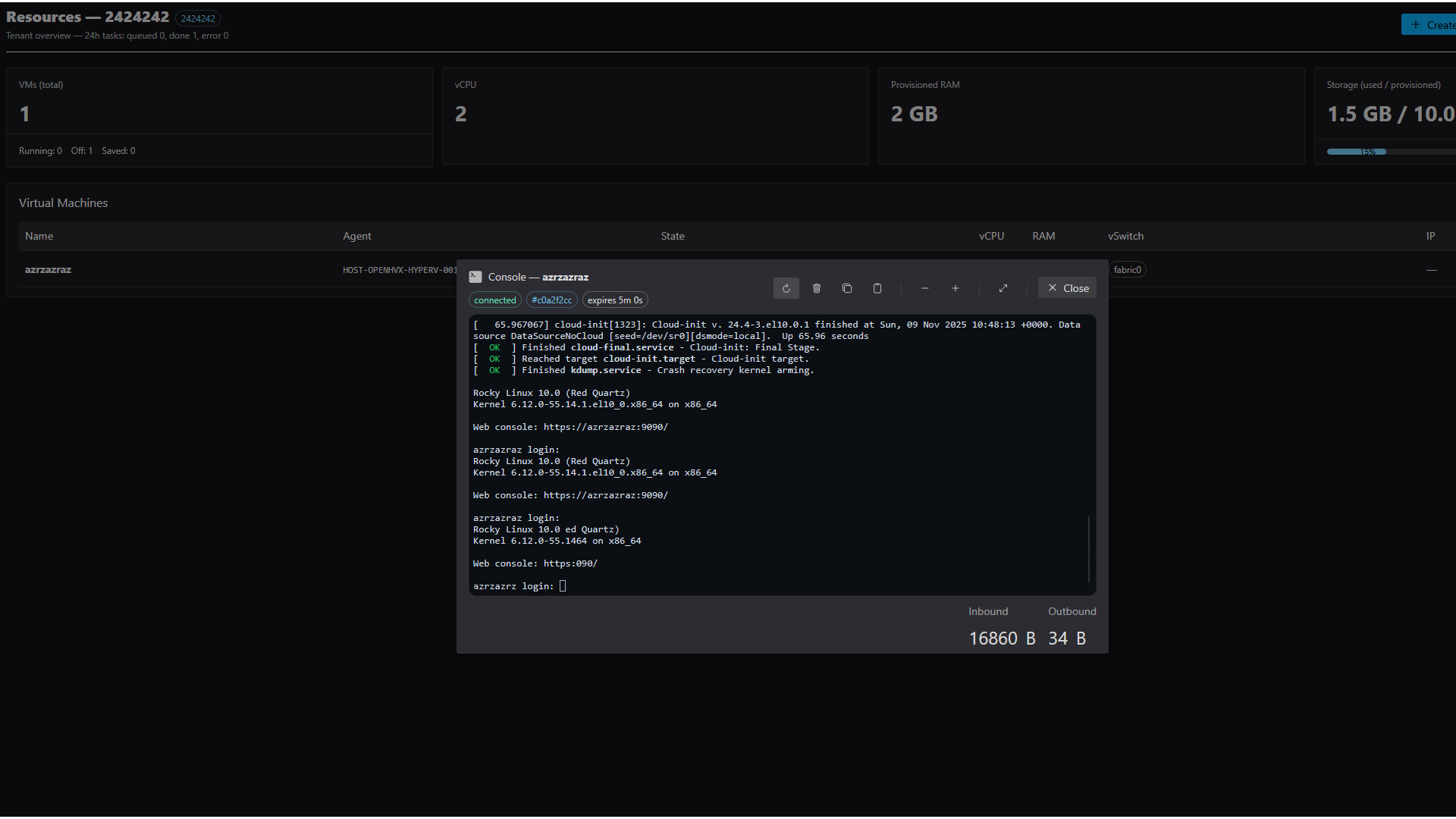Select the Name column header
This screenshot has width=1456, height=819.
click(x=39, y=236)
